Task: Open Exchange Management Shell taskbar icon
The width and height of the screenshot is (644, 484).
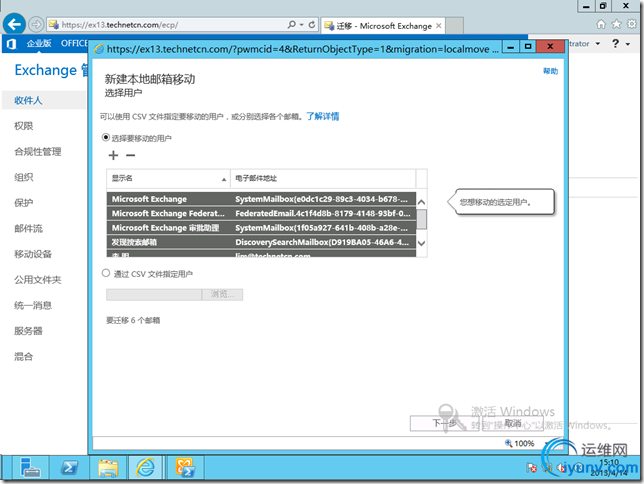Action: 185,468
